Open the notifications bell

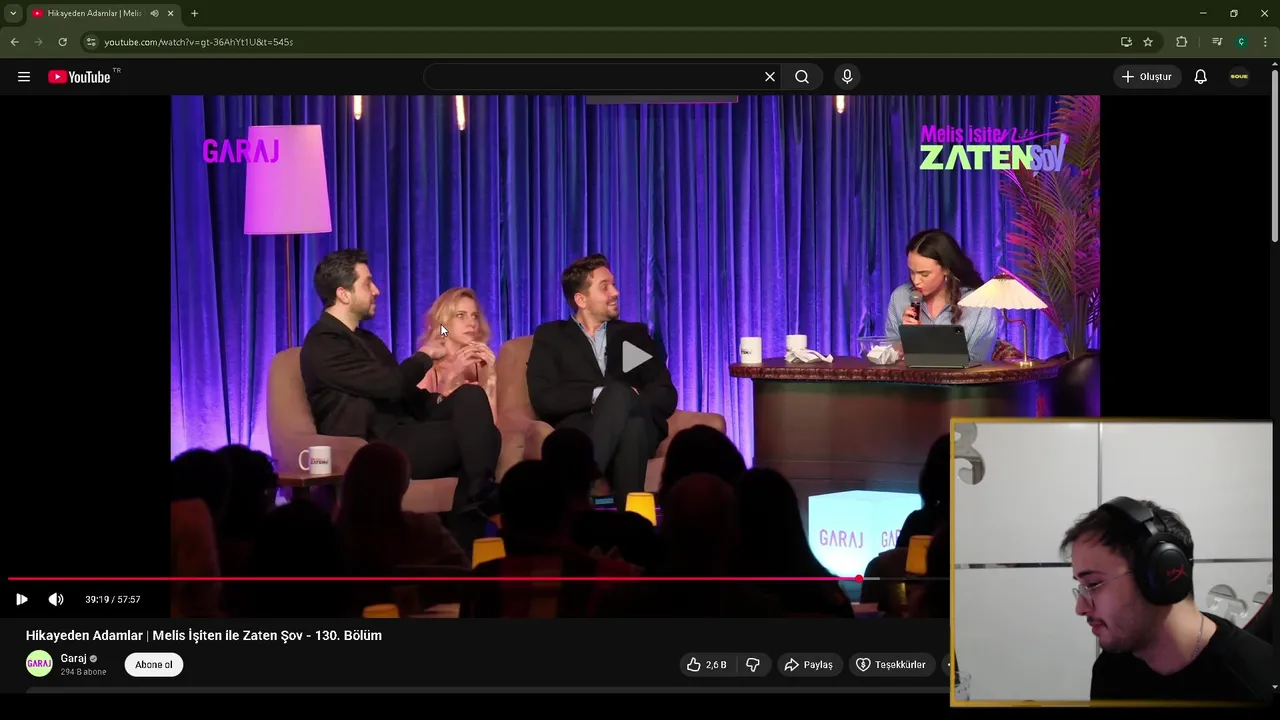click(1201, 77)
